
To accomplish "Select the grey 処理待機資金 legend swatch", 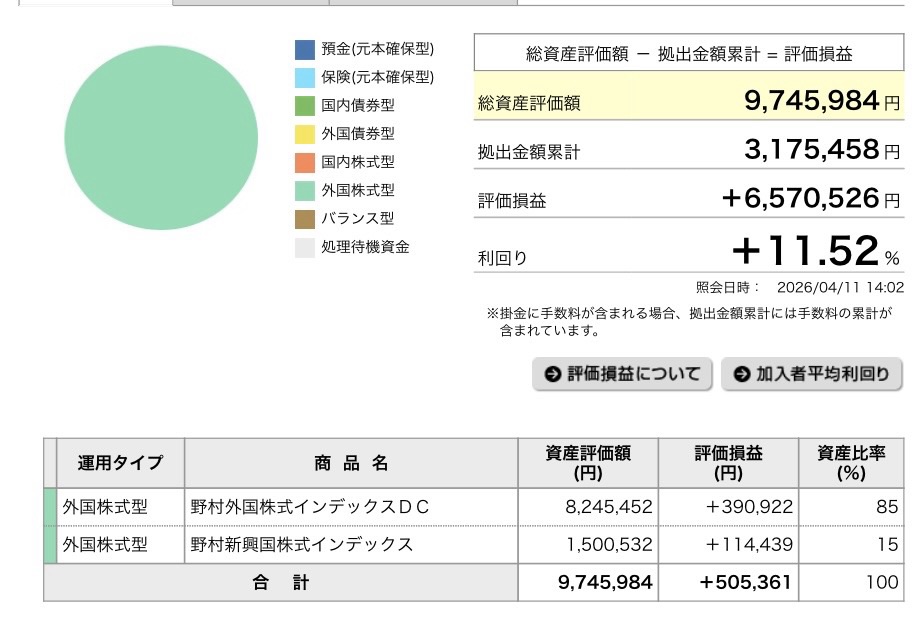I will (305, 247).
